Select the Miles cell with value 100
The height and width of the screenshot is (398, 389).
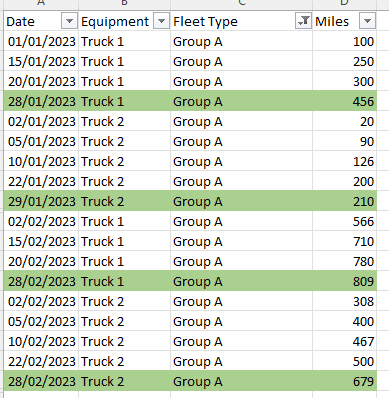point(344,41)
